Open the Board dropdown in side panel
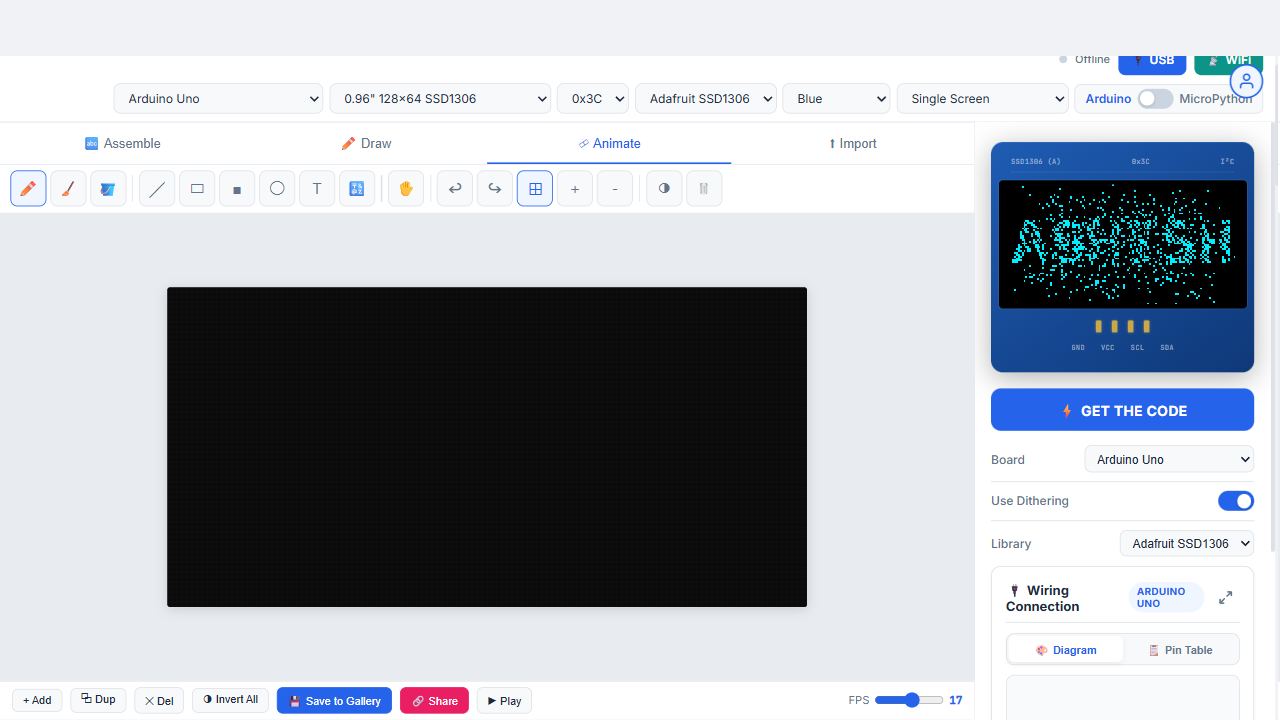 click(x=1169, y=460)
